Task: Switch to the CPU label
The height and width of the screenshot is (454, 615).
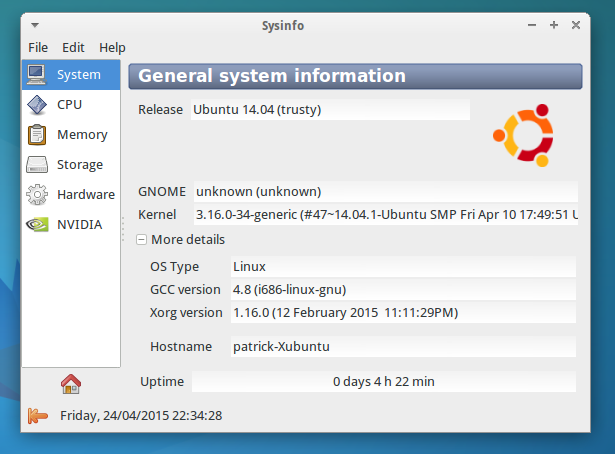Action: (x=69, y=105)
